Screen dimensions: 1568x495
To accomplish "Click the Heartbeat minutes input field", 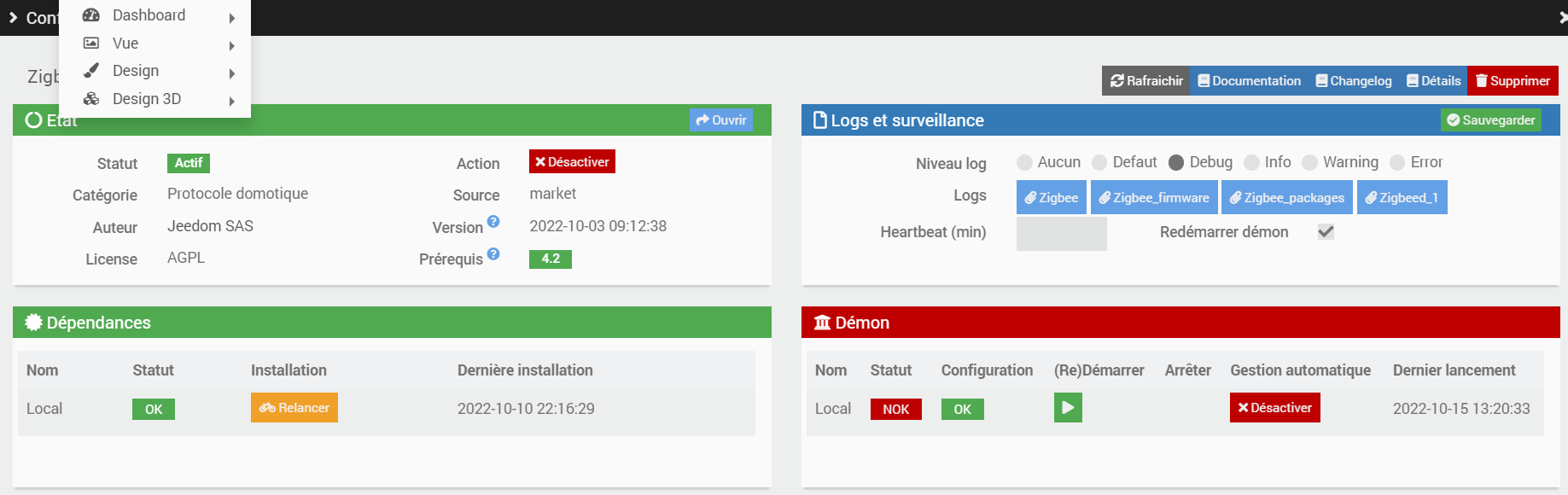I will [x=1061, y=233].
